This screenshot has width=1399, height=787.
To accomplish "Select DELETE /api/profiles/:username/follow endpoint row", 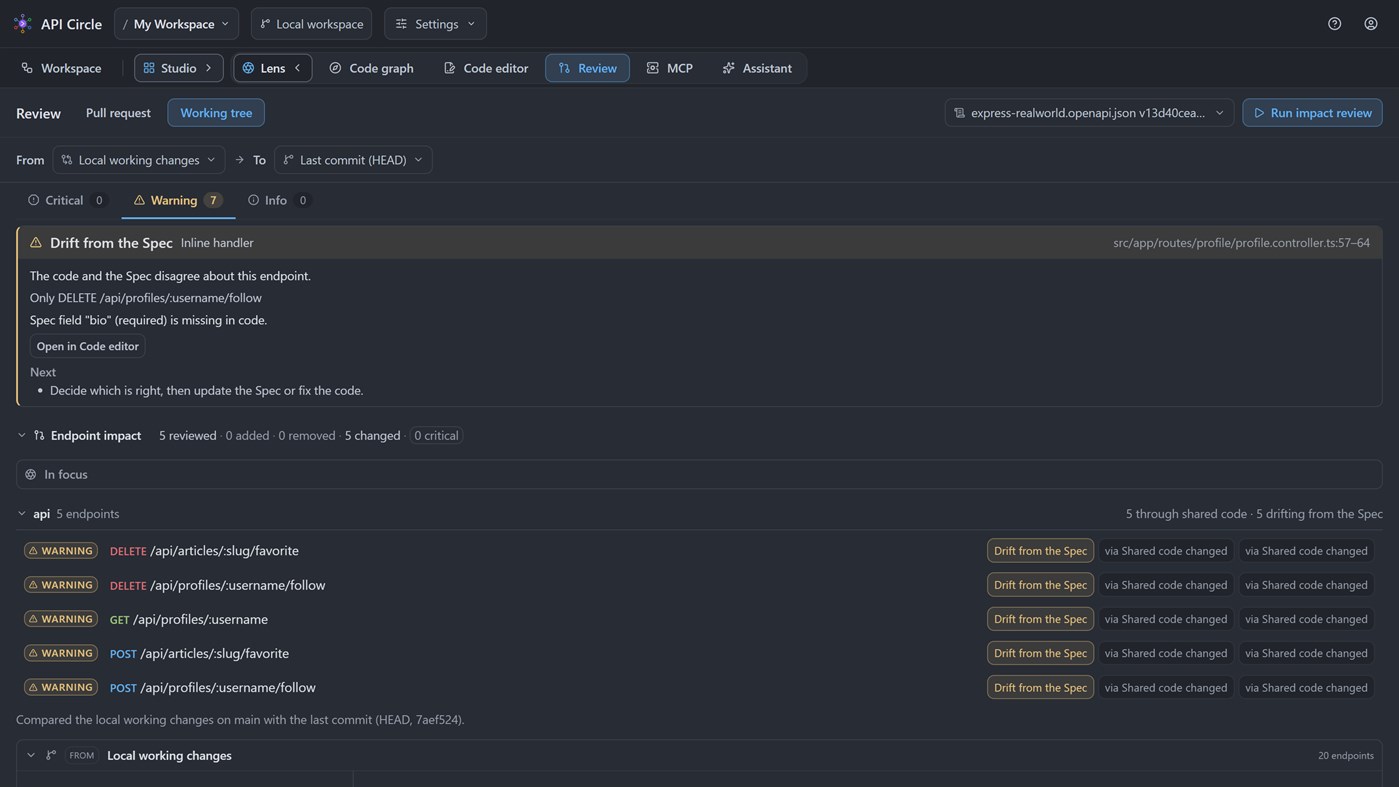I will tap(699, 585).
